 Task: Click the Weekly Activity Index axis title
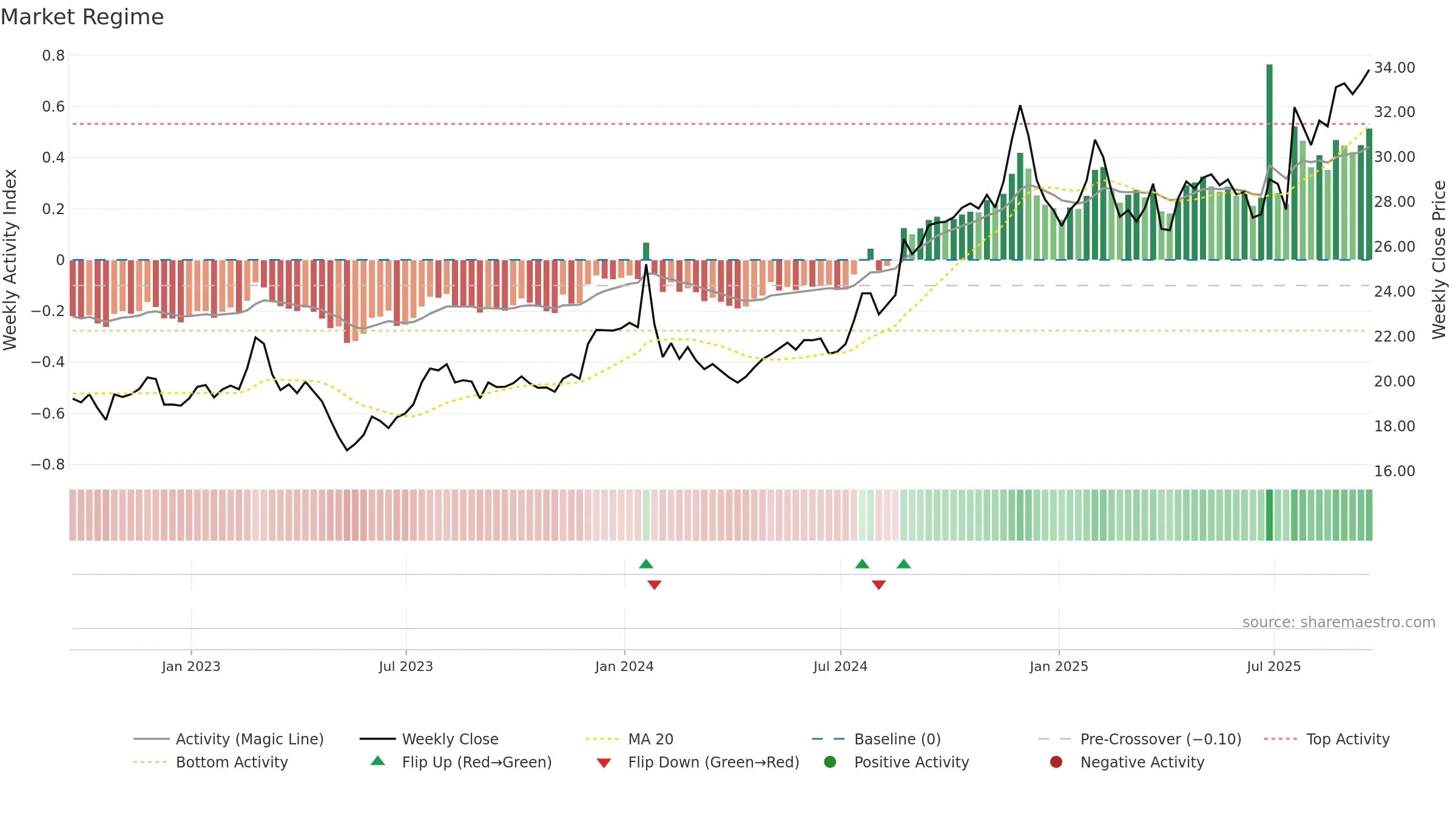(x=10, y=260)
